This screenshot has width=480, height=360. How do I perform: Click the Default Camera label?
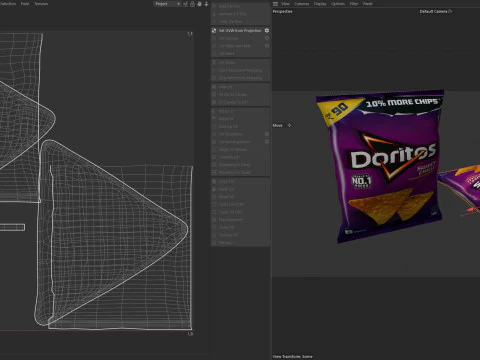tap(433, 11)
